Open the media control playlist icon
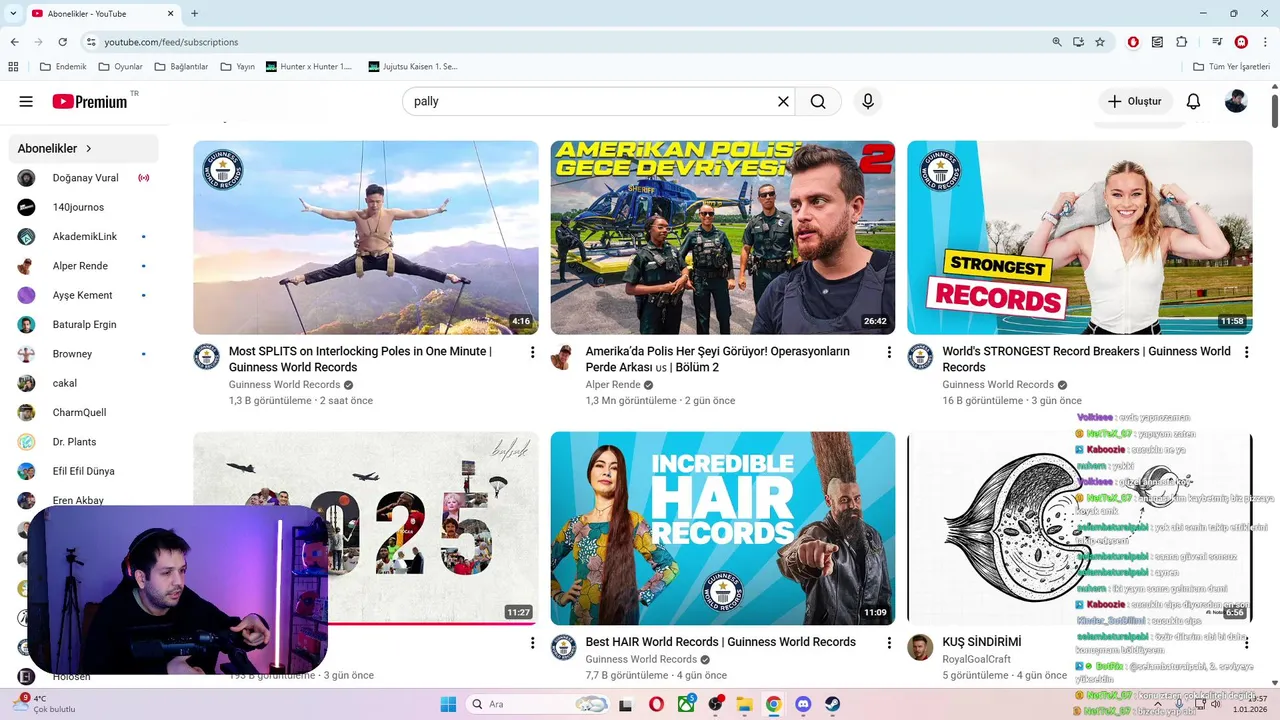 tap(1217, 42)
